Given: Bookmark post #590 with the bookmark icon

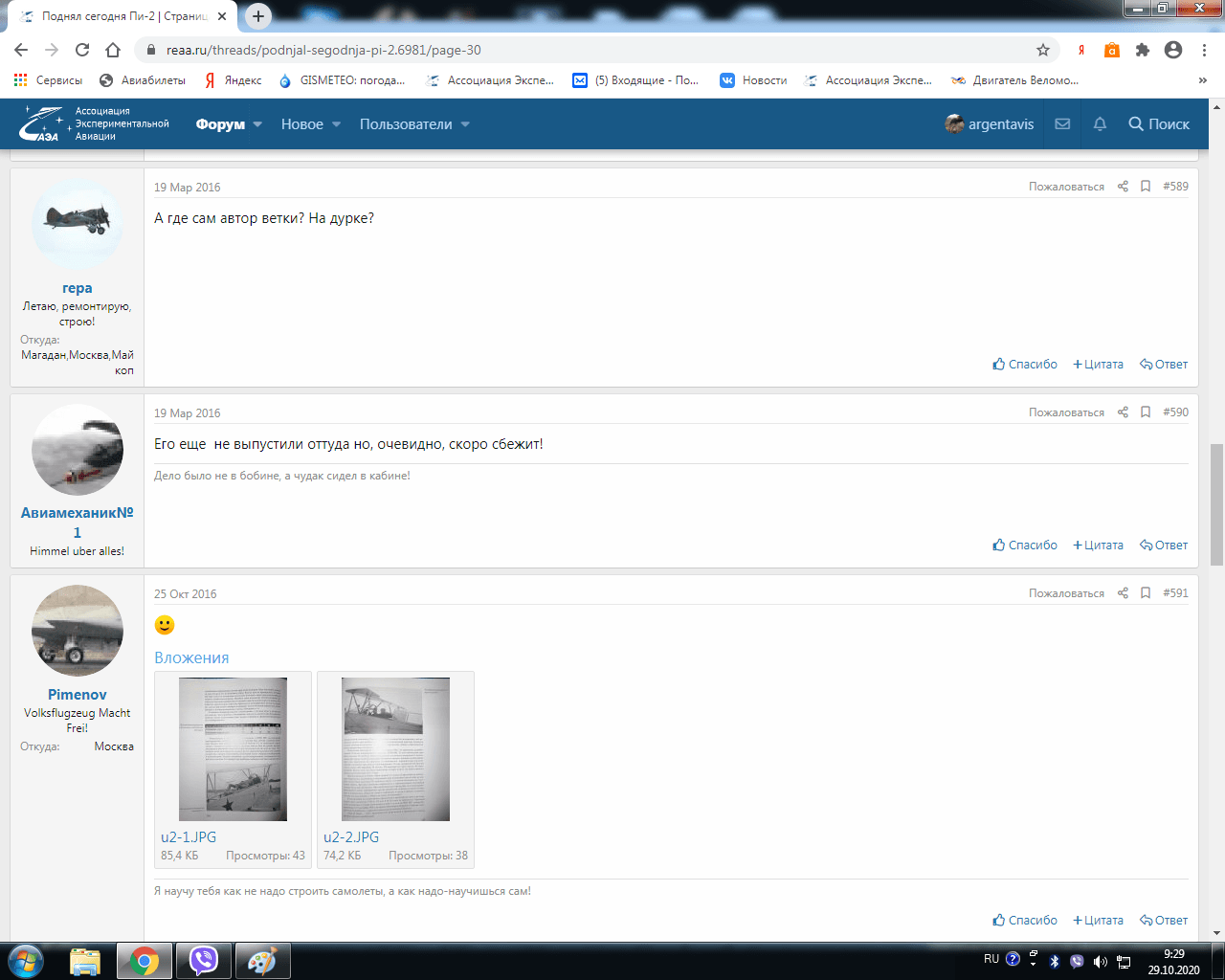Looking at the screenshot, I should pos(1146,412).
